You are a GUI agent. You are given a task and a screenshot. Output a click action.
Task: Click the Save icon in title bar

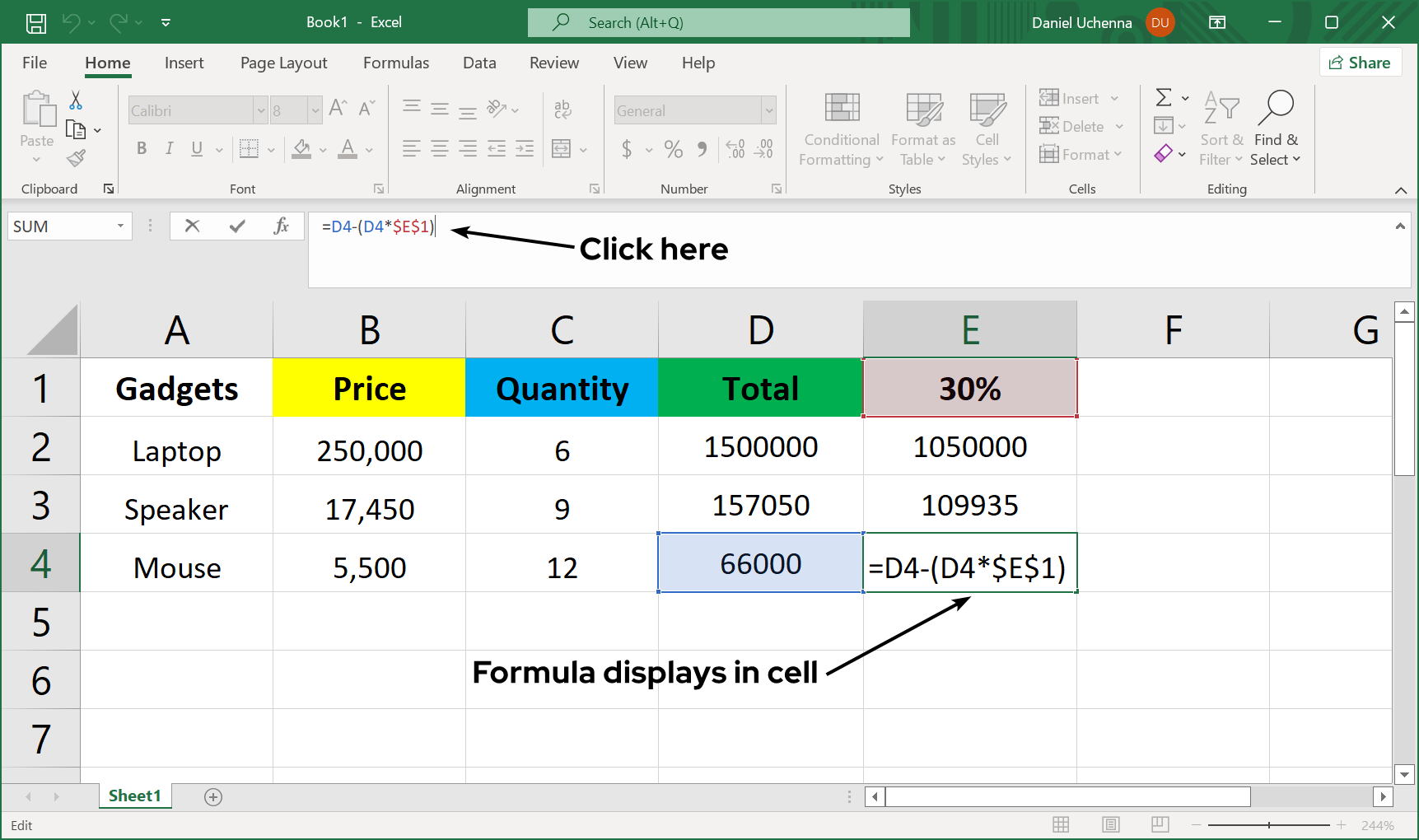click(x=35, y=23)
